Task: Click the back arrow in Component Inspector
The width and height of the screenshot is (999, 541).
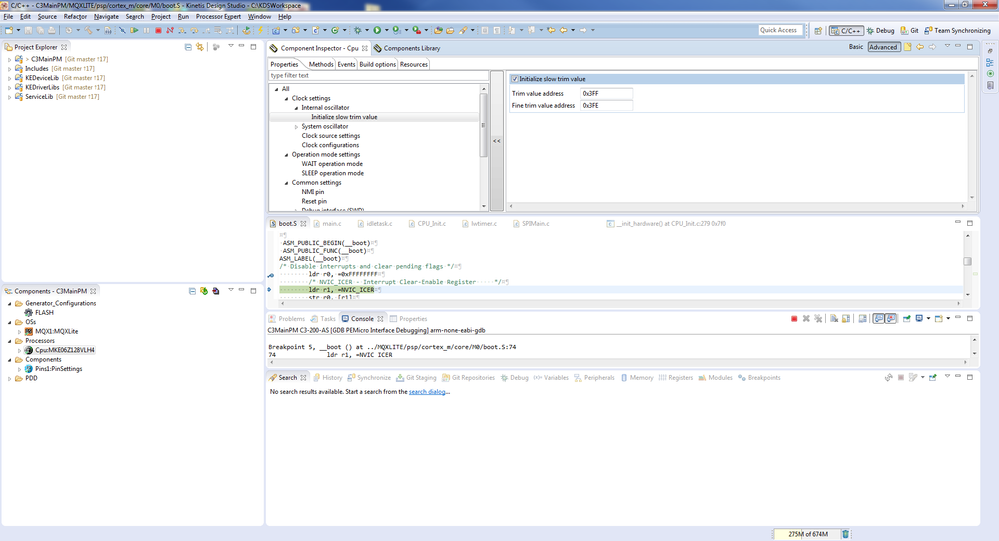Action: tap(920, 47)
